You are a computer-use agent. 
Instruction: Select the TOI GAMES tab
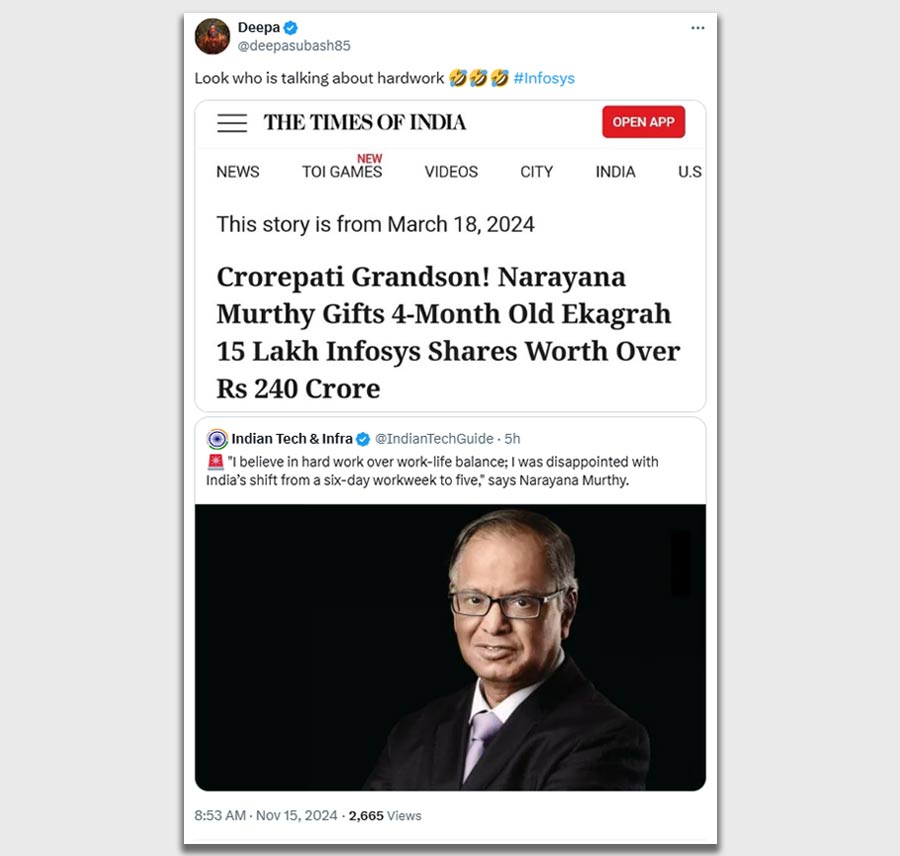[342, 172]
